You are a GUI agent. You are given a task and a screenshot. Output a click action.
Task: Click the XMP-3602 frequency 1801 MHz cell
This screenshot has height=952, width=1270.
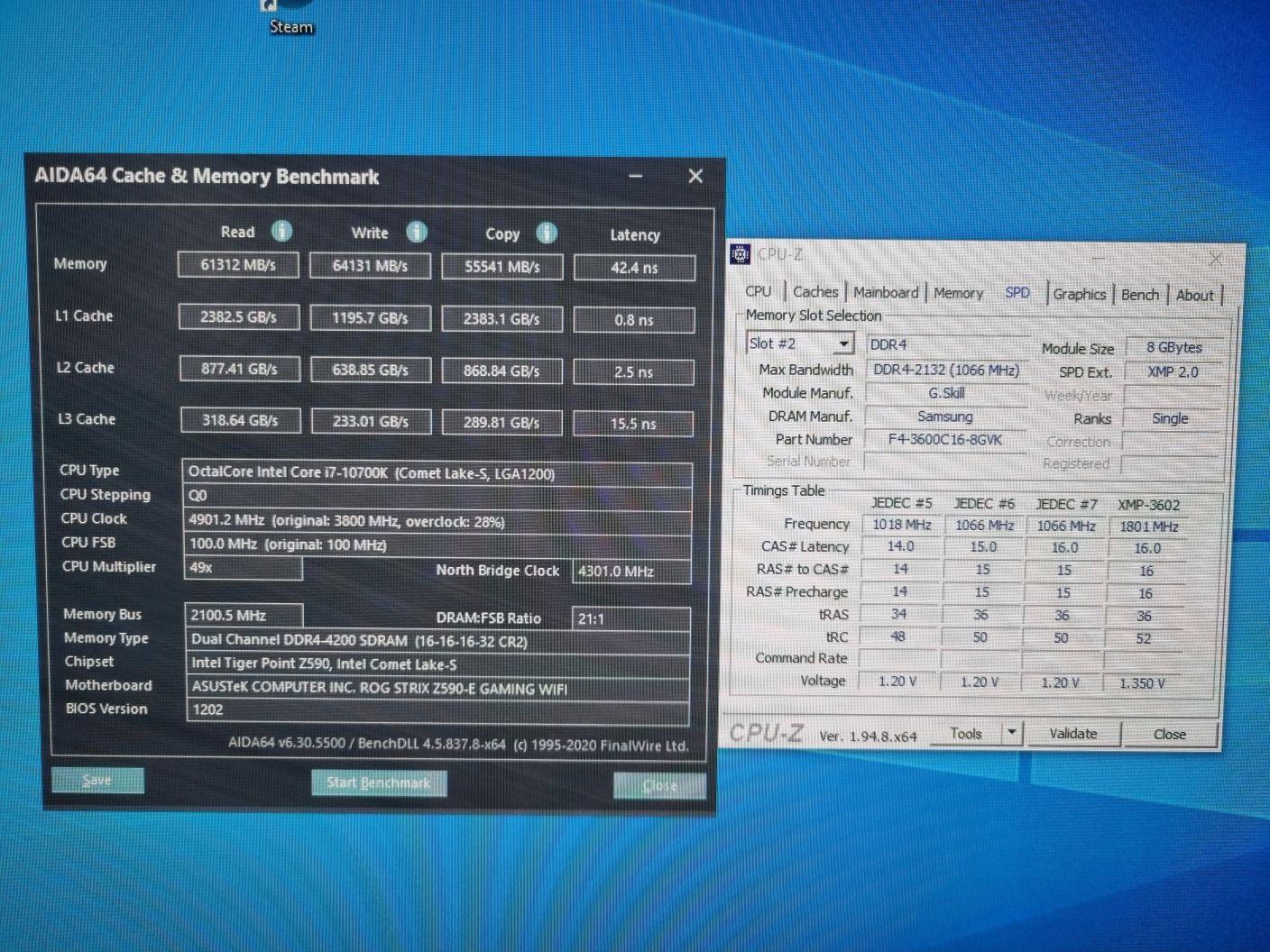1148,526
